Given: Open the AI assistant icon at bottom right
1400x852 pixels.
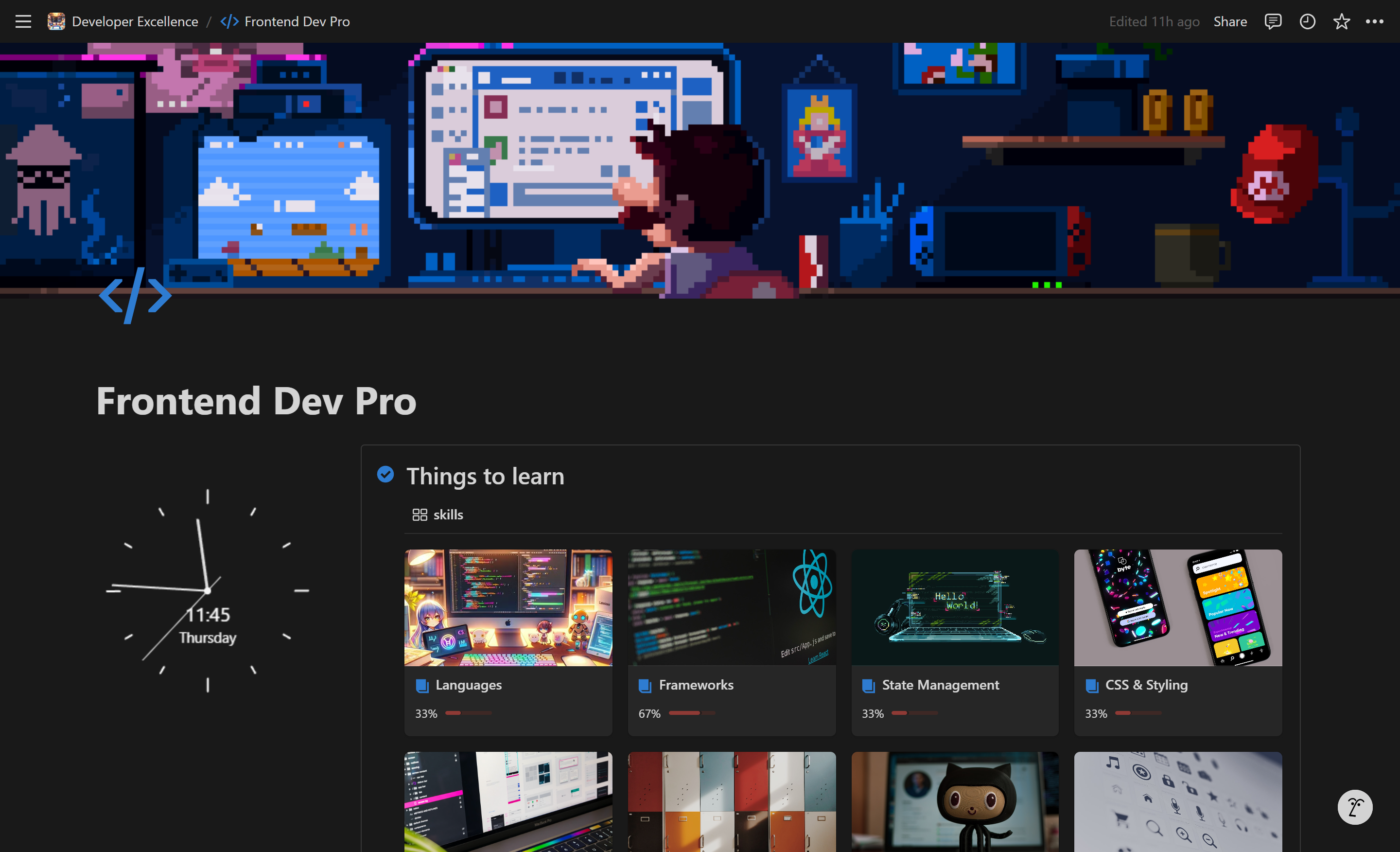Looking at the screenshot, I should [1354, 807].
